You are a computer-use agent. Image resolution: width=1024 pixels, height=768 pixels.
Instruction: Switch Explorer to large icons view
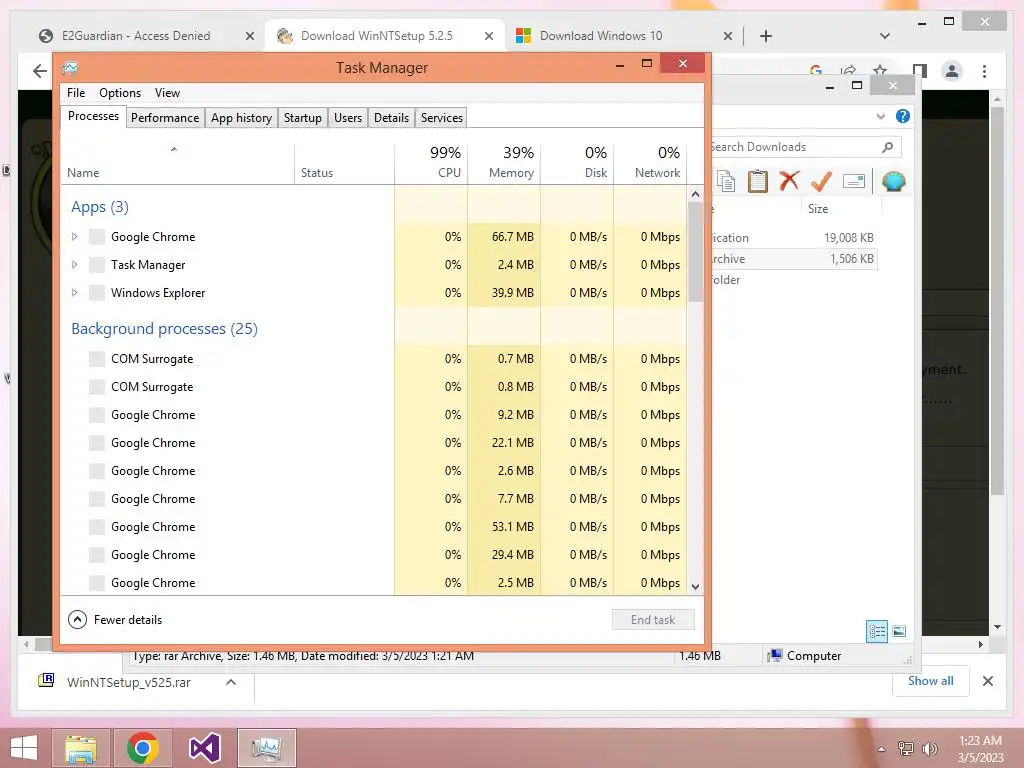[899, 631]
